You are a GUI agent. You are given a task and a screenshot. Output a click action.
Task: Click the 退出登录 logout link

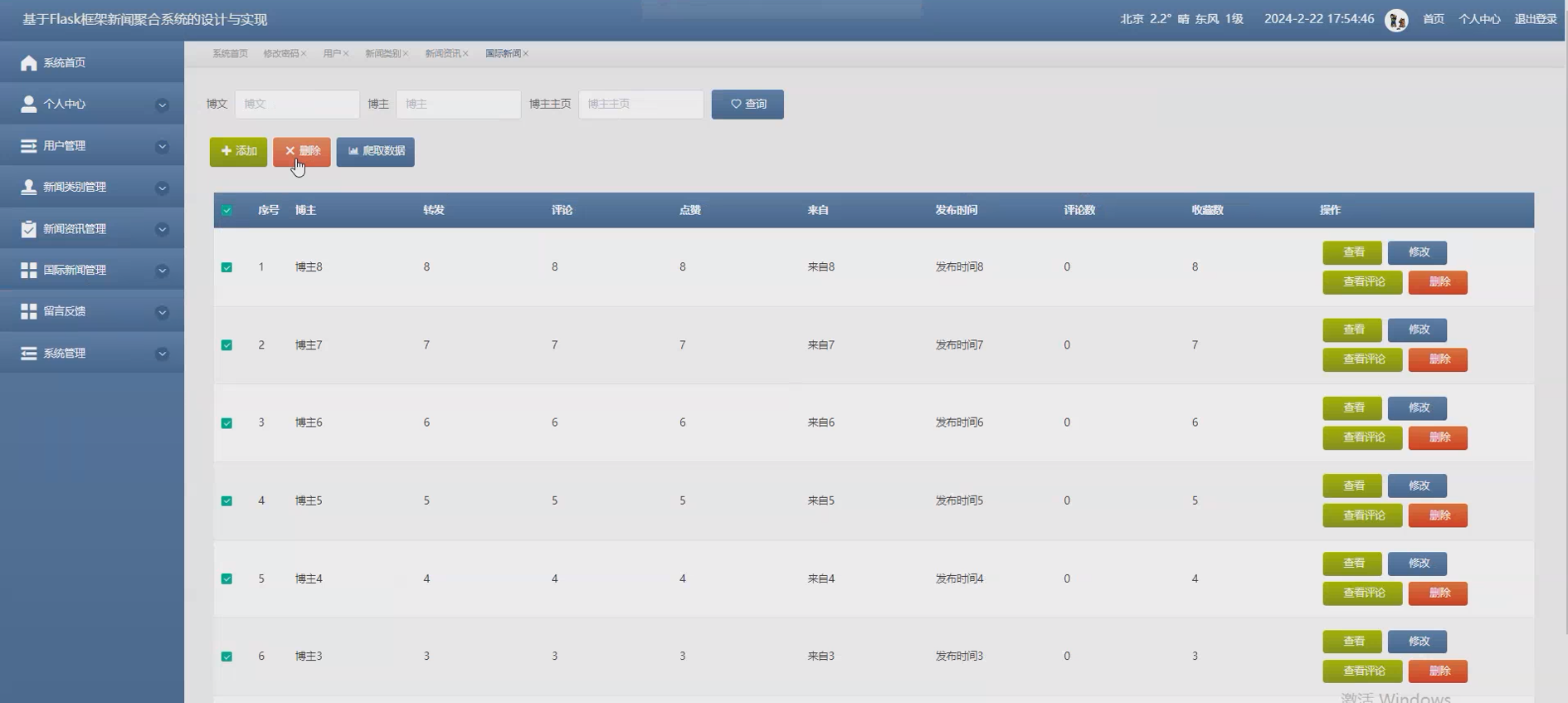pyautogui.click(x=1536, y=19)
